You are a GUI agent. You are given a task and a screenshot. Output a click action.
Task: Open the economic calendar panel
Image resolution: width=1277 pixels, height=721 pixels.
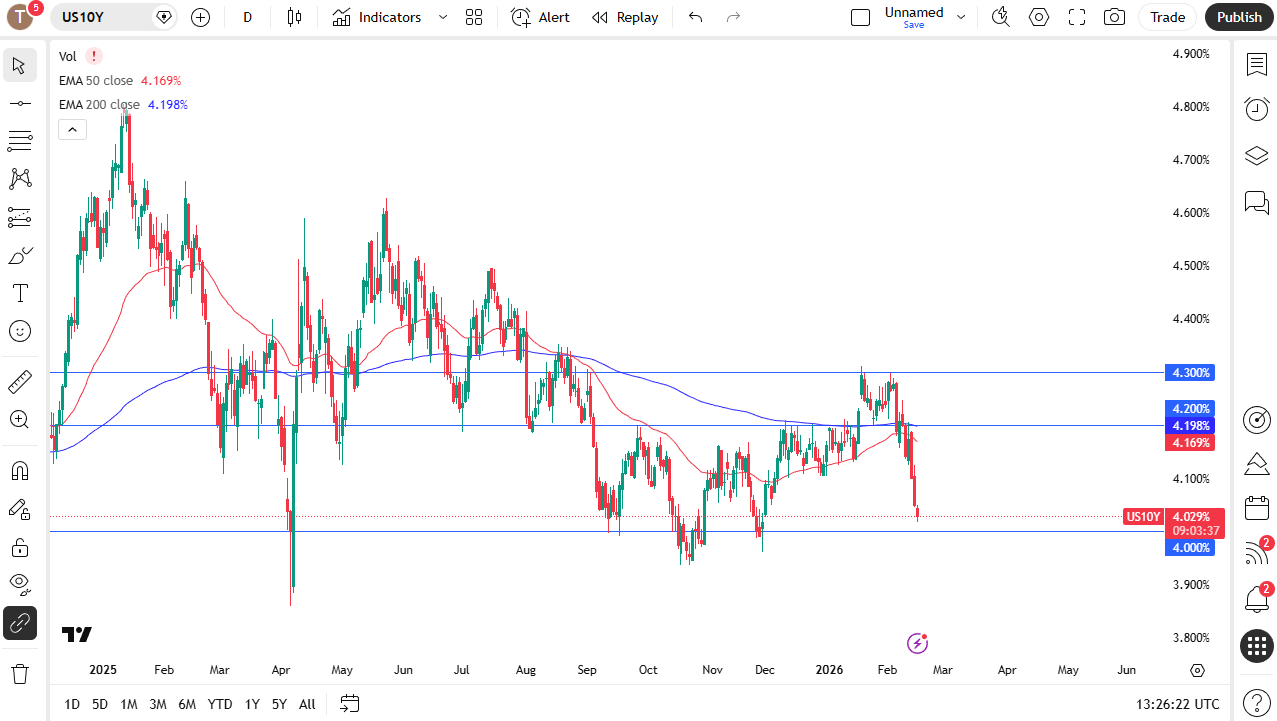point(1257,508)
